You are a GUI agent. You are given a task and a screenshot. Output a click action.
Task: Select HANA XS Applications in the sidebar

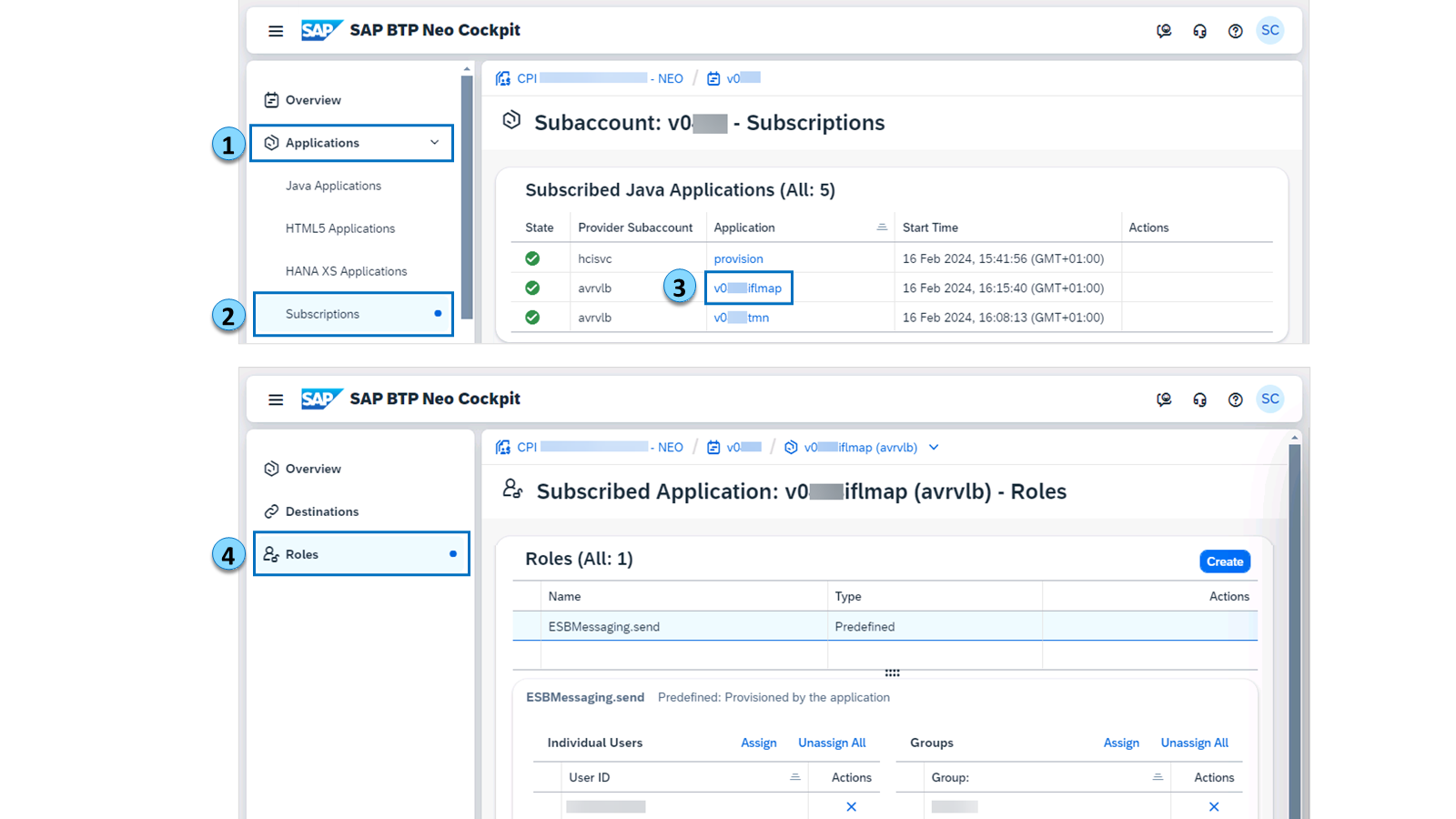click(346, 271)
